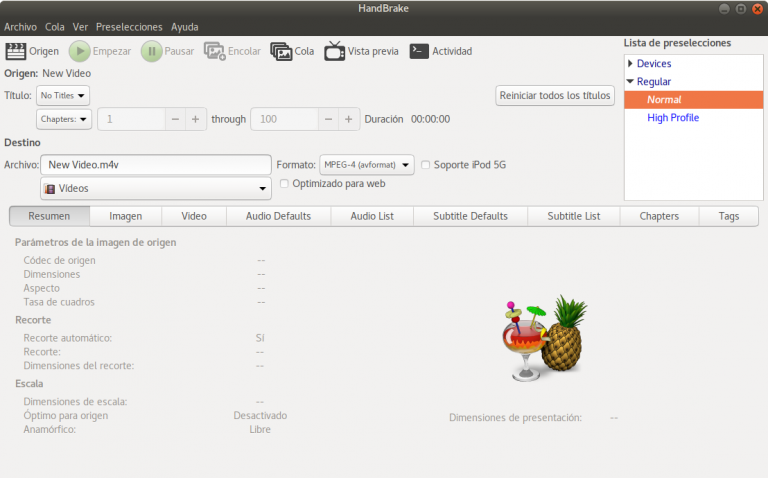Image resolution: width=768 pixels, height=478 pixels.
Task: Click the Libre value for Anamórfico
Action: 260,430
